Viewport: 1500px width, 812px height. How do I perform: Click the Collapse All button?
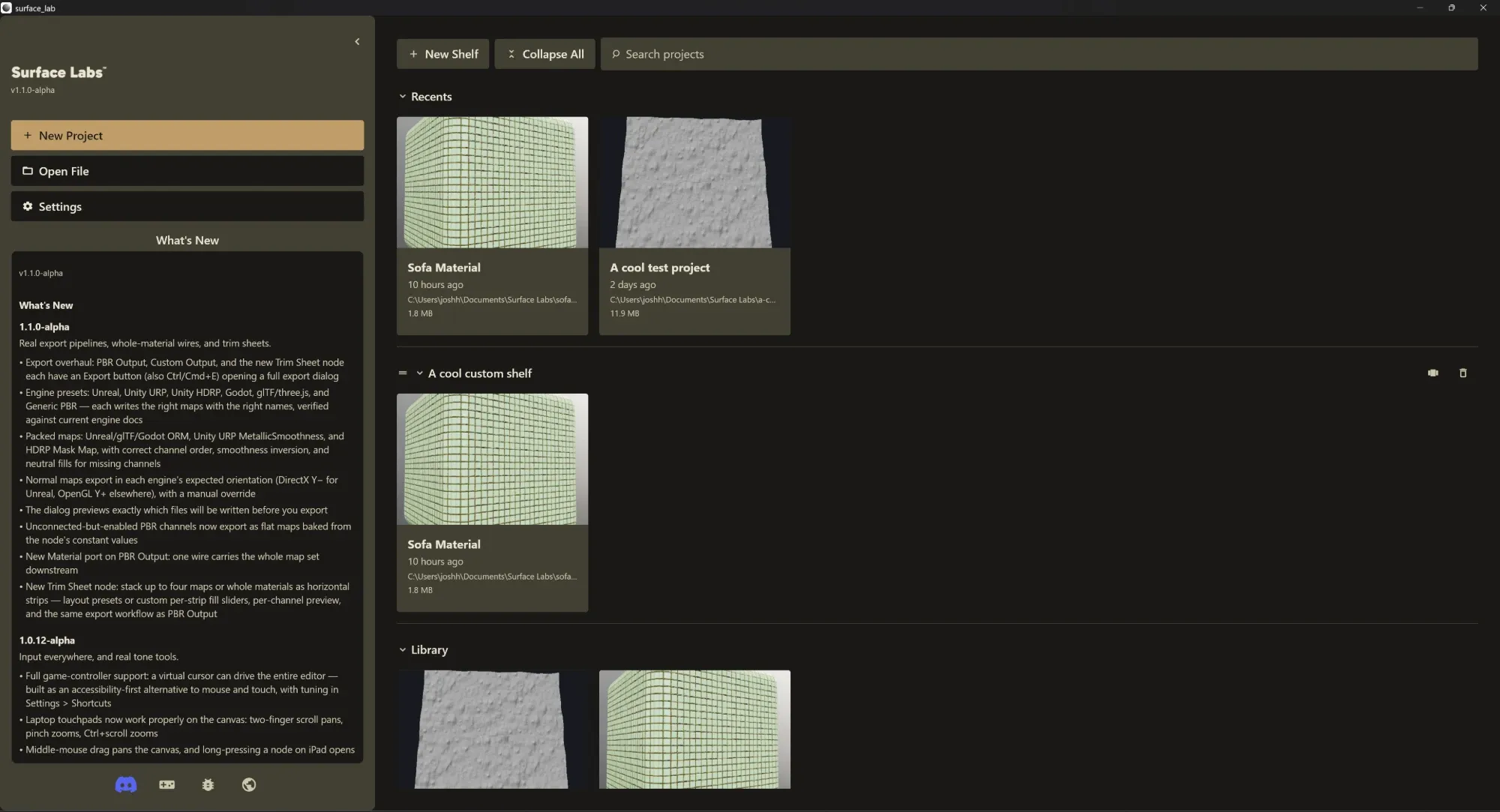(545, 54)
